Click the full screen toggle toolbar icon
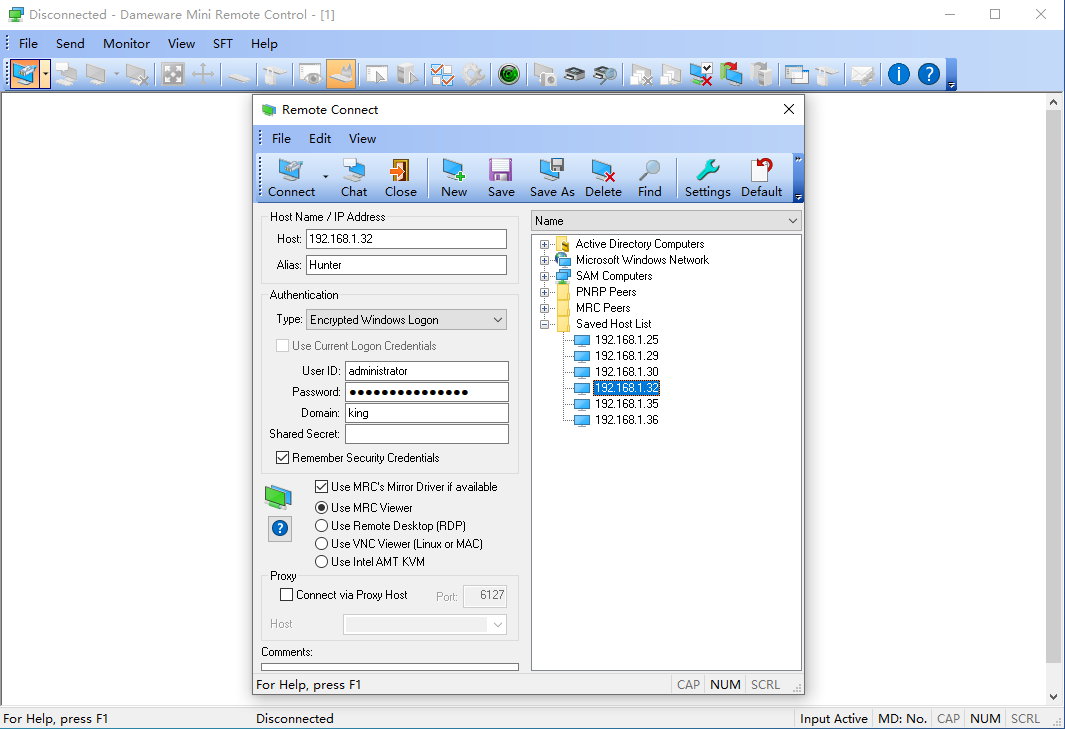The width and height of the screenshot is (1065, 729). click(x=173, y=73)
